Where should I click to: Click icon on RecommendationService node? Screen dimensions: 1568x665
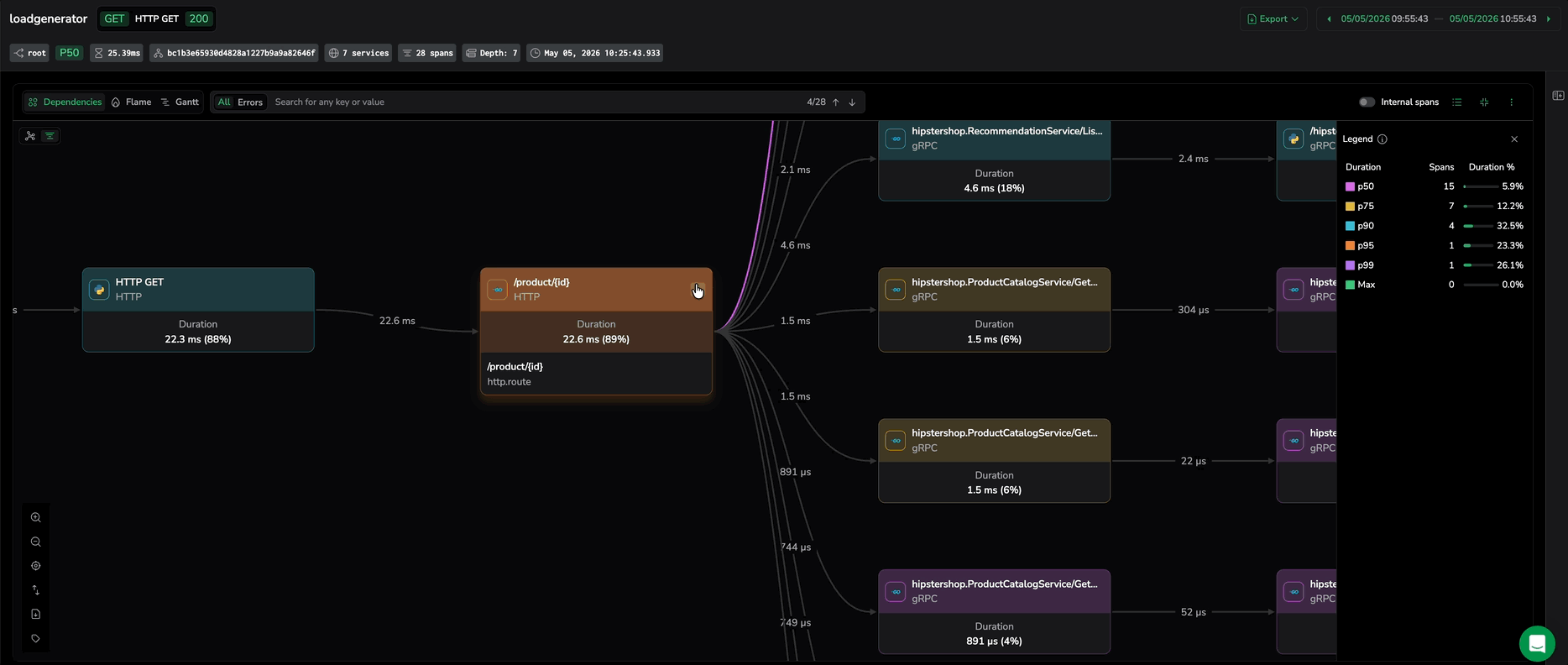coord(896,139)
